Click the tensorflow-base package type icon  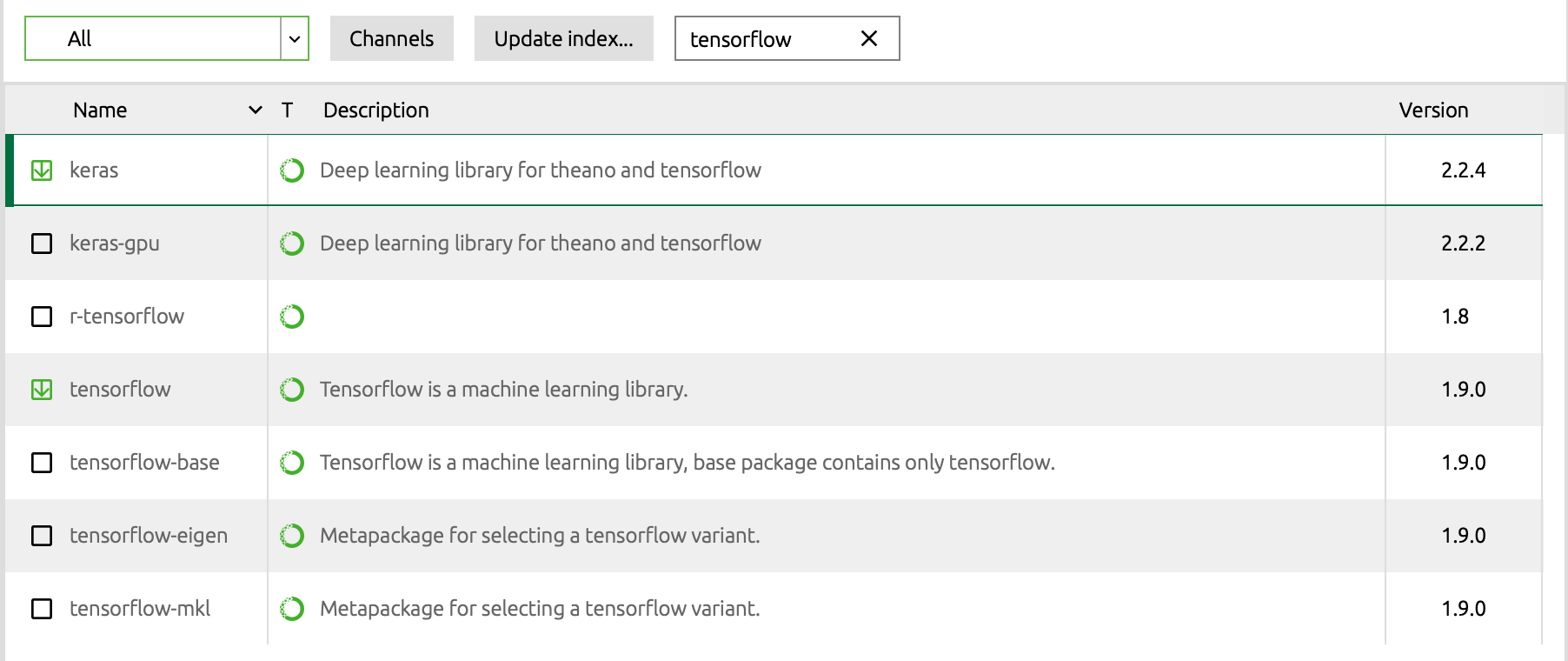(x=292, y=463)
